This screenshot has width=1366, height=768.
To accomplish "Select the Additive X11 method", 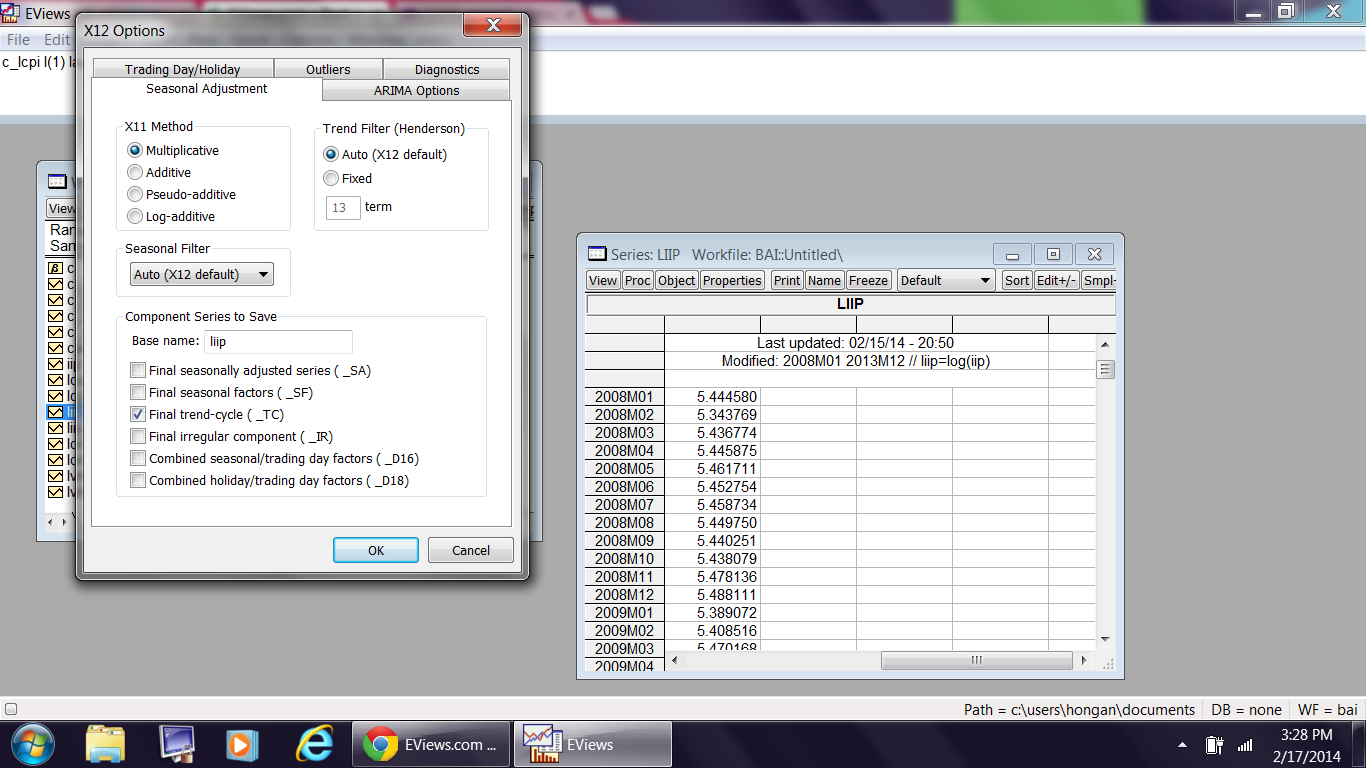I will coord(136,173).
